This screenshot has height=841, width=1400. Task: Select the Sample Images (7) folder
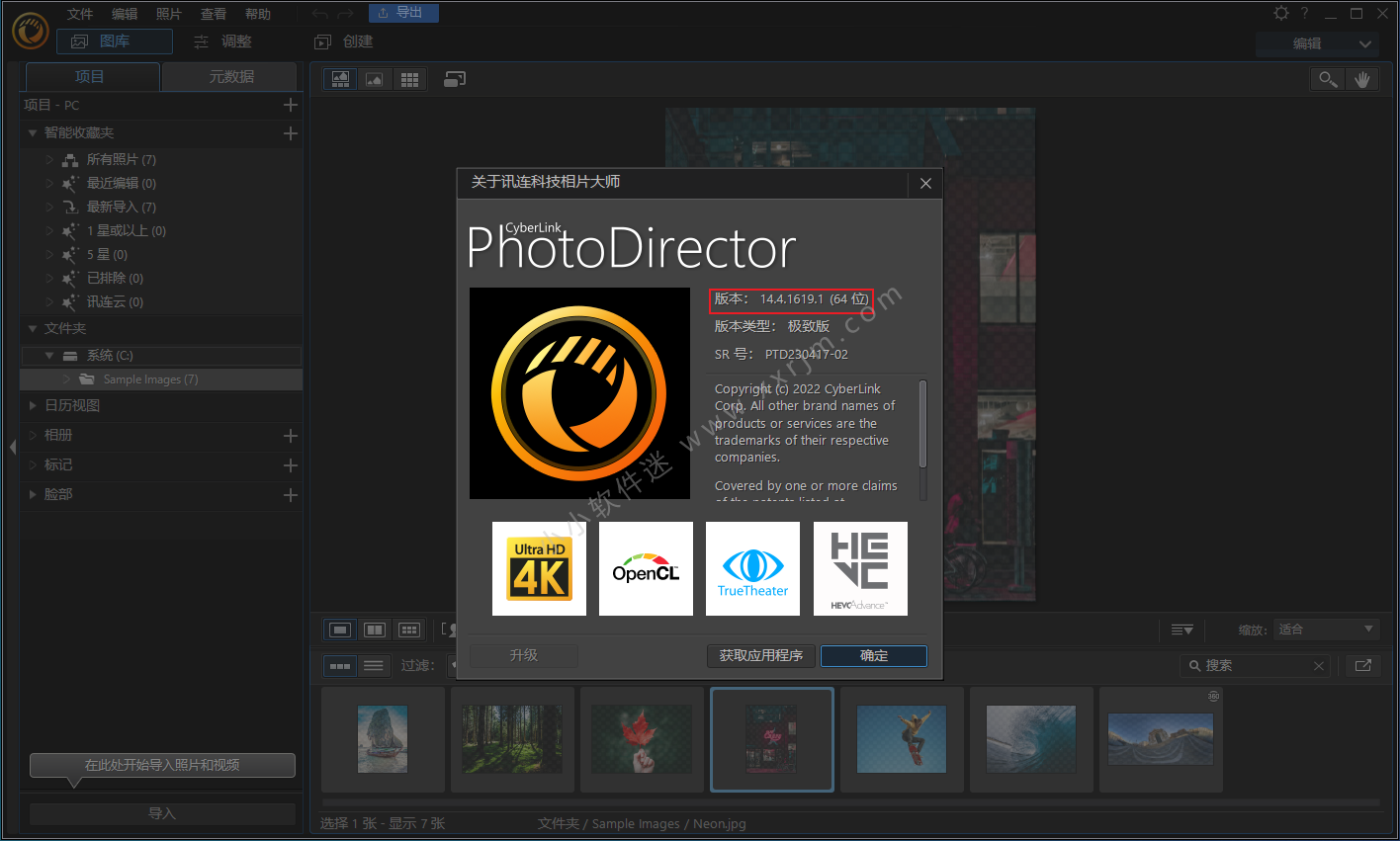click(x=161, y=379)
